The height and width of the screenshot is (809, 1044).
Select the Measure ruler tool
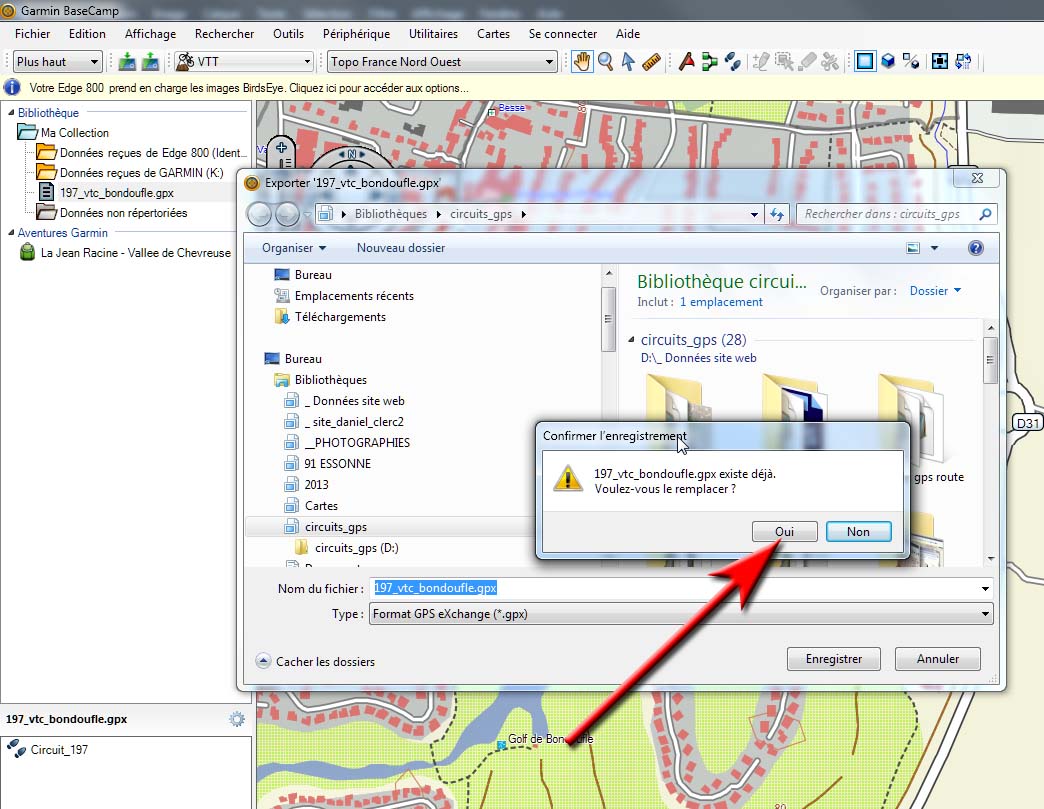coord(651,62)
